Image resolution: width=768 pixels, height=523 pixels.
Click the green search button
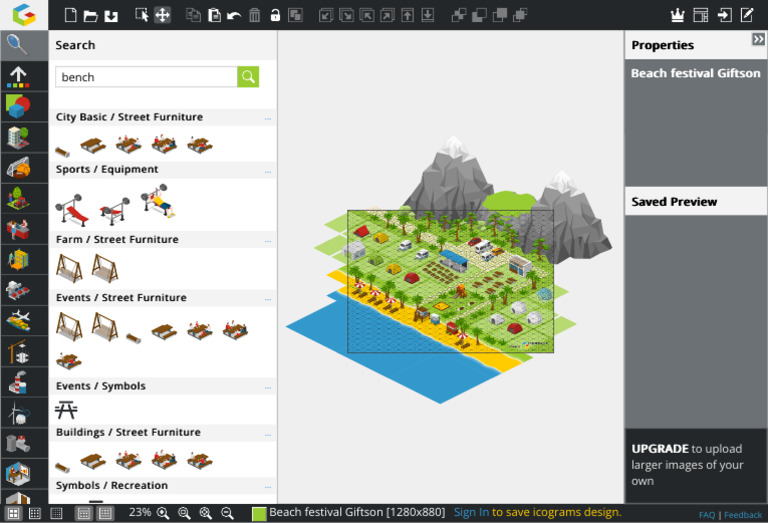click(248, 77)
